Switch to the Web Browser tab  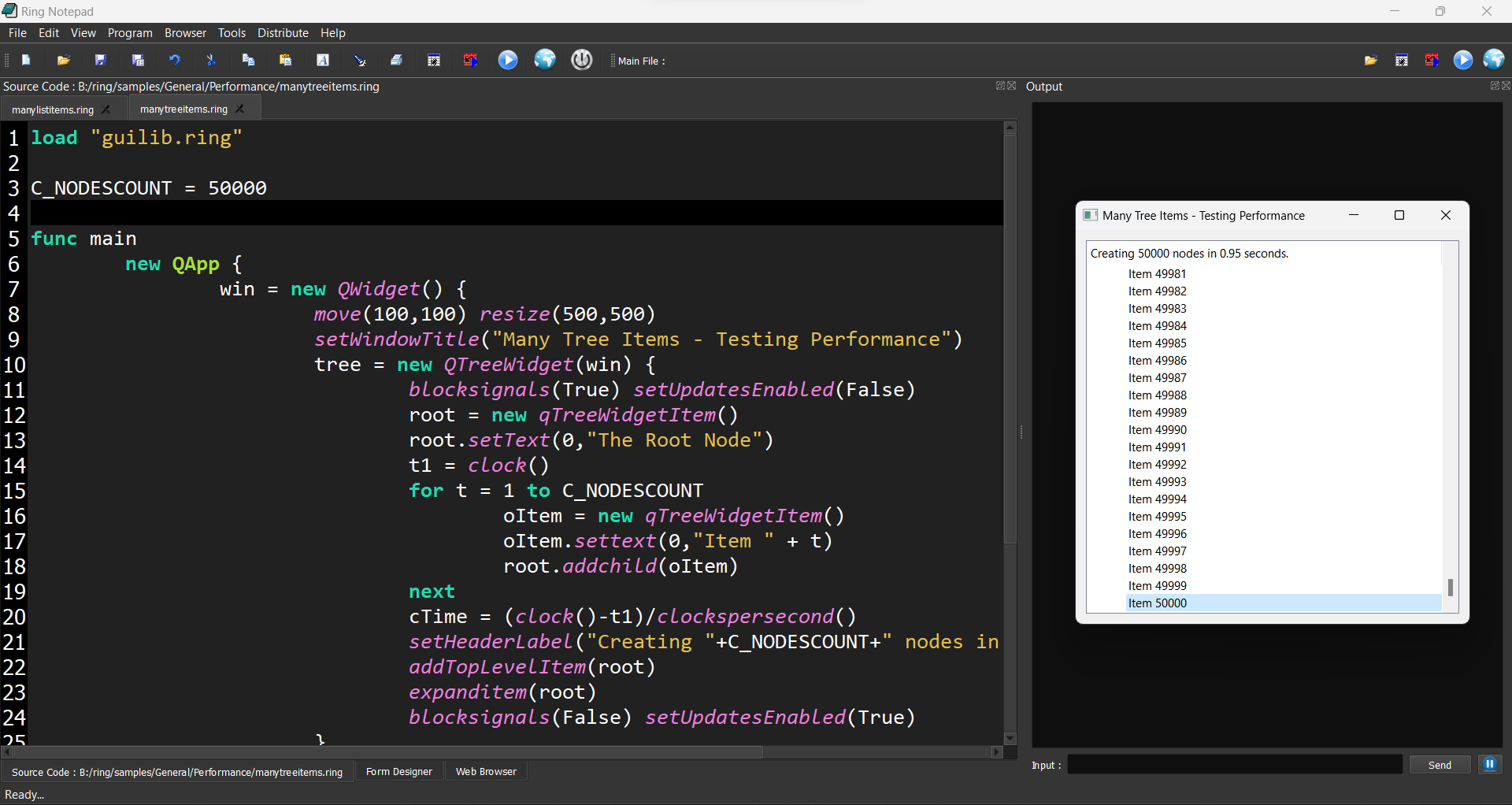486,772
